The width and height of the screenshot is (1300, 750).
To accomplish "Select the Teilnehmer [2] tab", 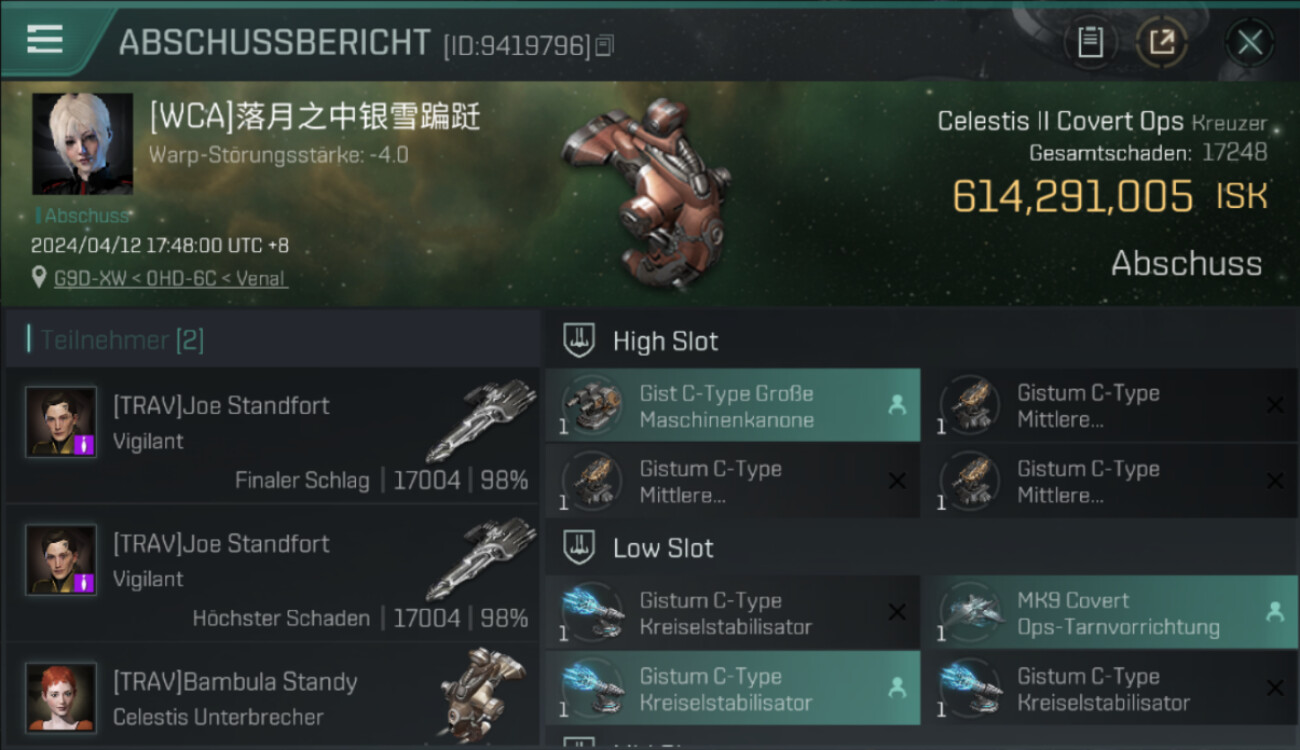I will 122,340.
